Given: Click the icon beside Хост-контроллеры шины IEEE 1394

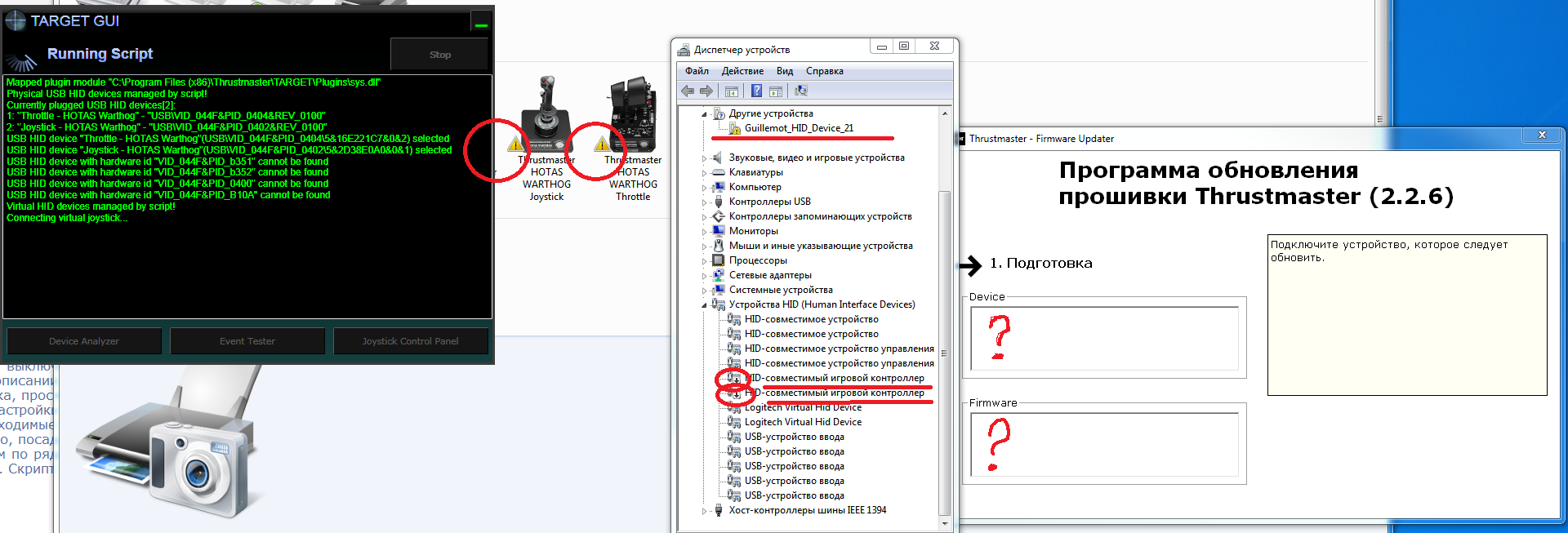Looking at the screenshot, I should pyautogui.click(x=719, y=510).
